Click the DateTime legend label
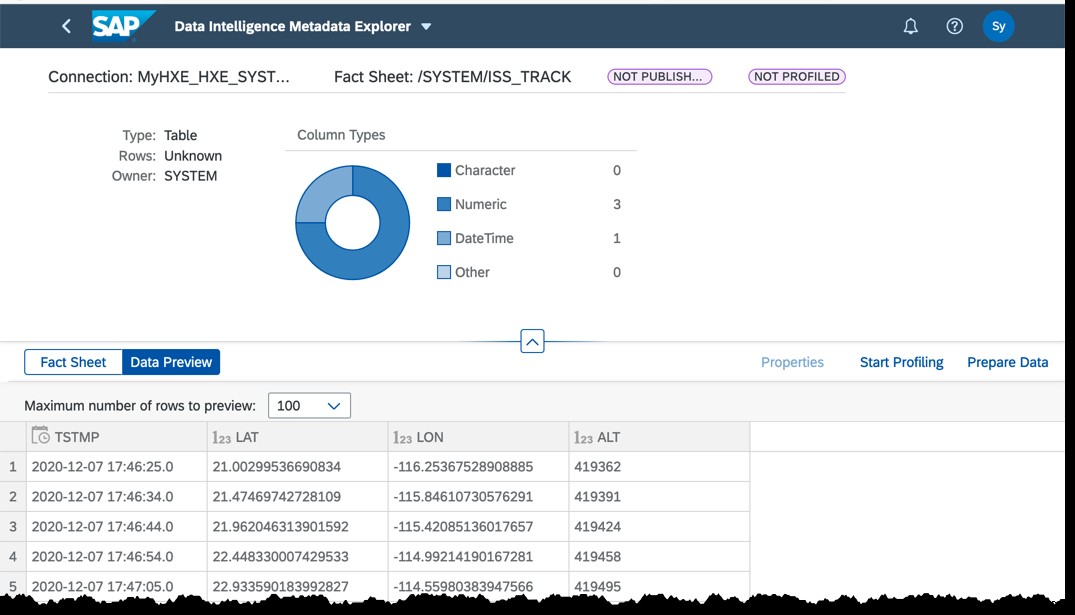This screenshot has width=1075, height=615. [x=484, y=238]
